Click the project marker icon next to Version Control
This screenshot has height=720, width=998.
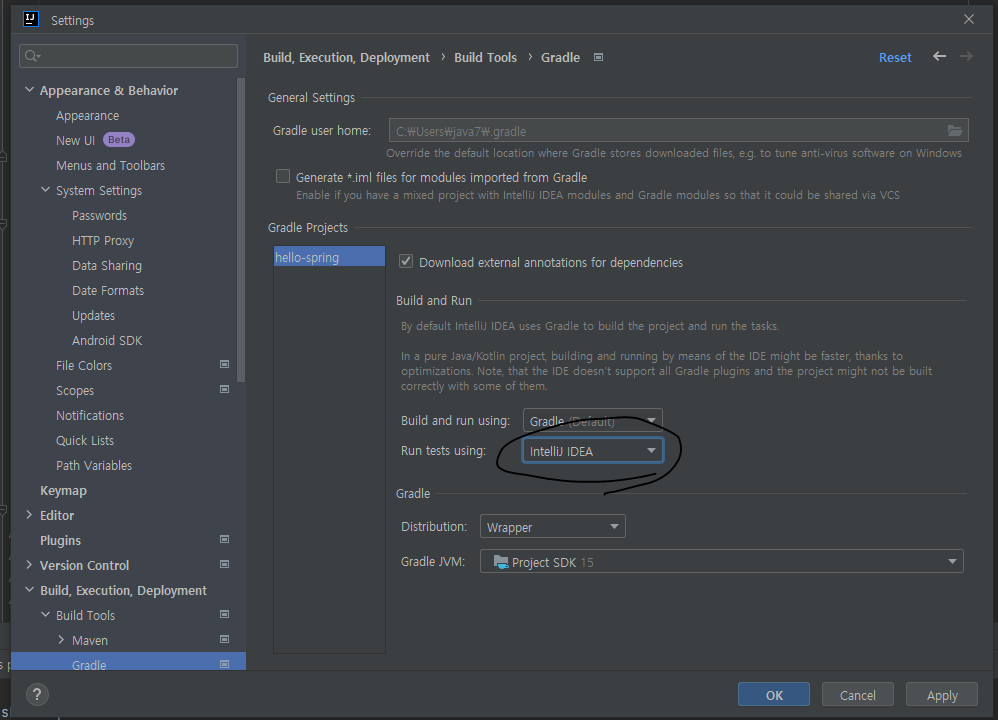224,564
